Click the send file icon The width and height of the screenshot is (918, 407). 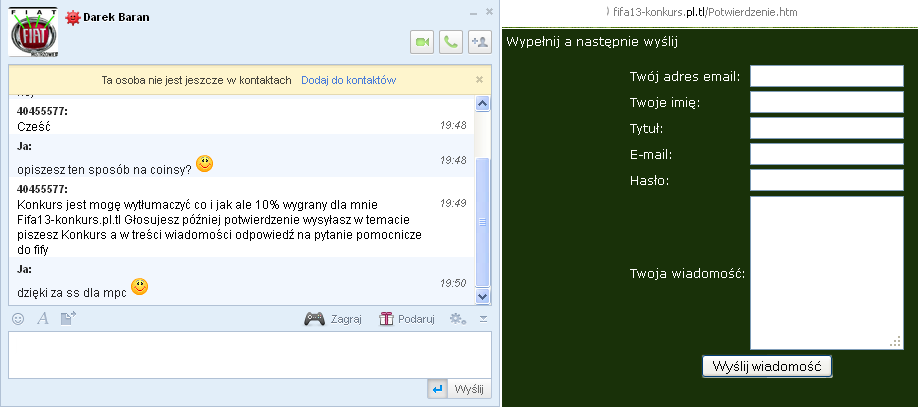pos(68,319)
